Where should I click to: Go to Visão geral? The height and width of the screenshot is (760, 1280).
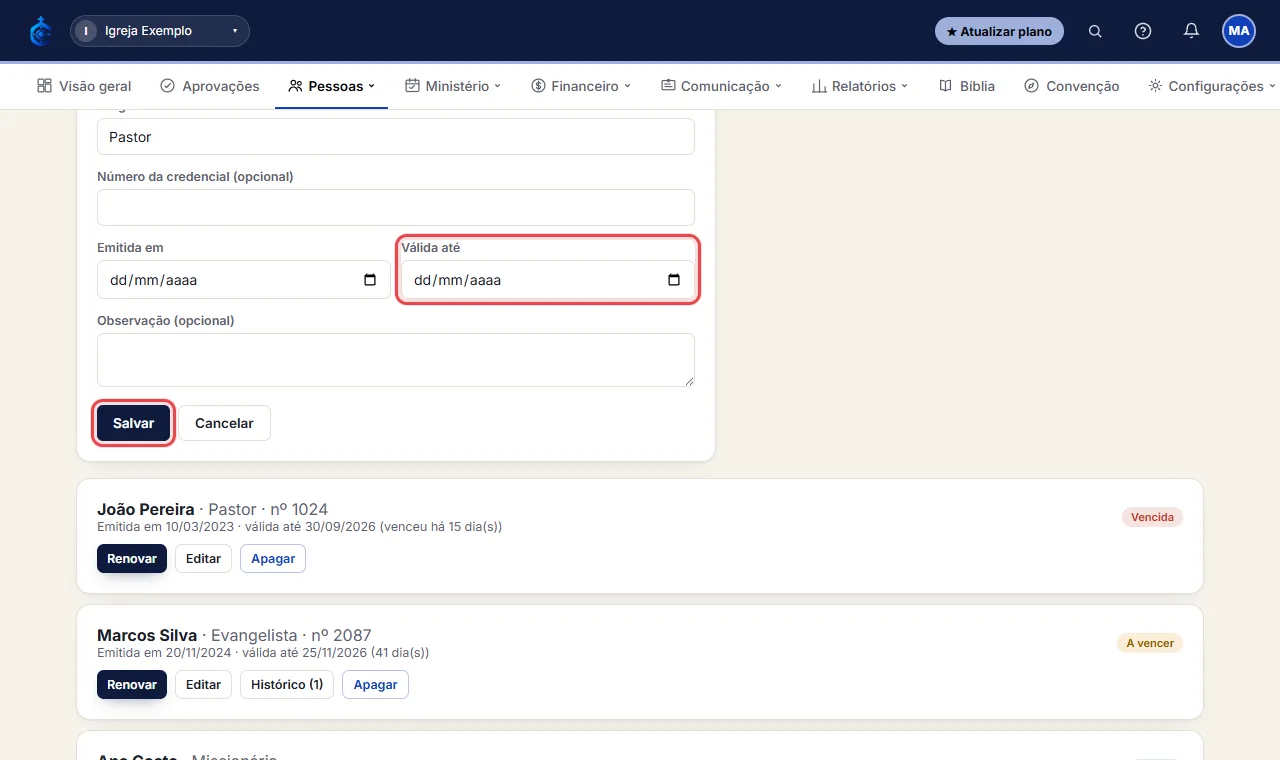click(x=84, y=86)
